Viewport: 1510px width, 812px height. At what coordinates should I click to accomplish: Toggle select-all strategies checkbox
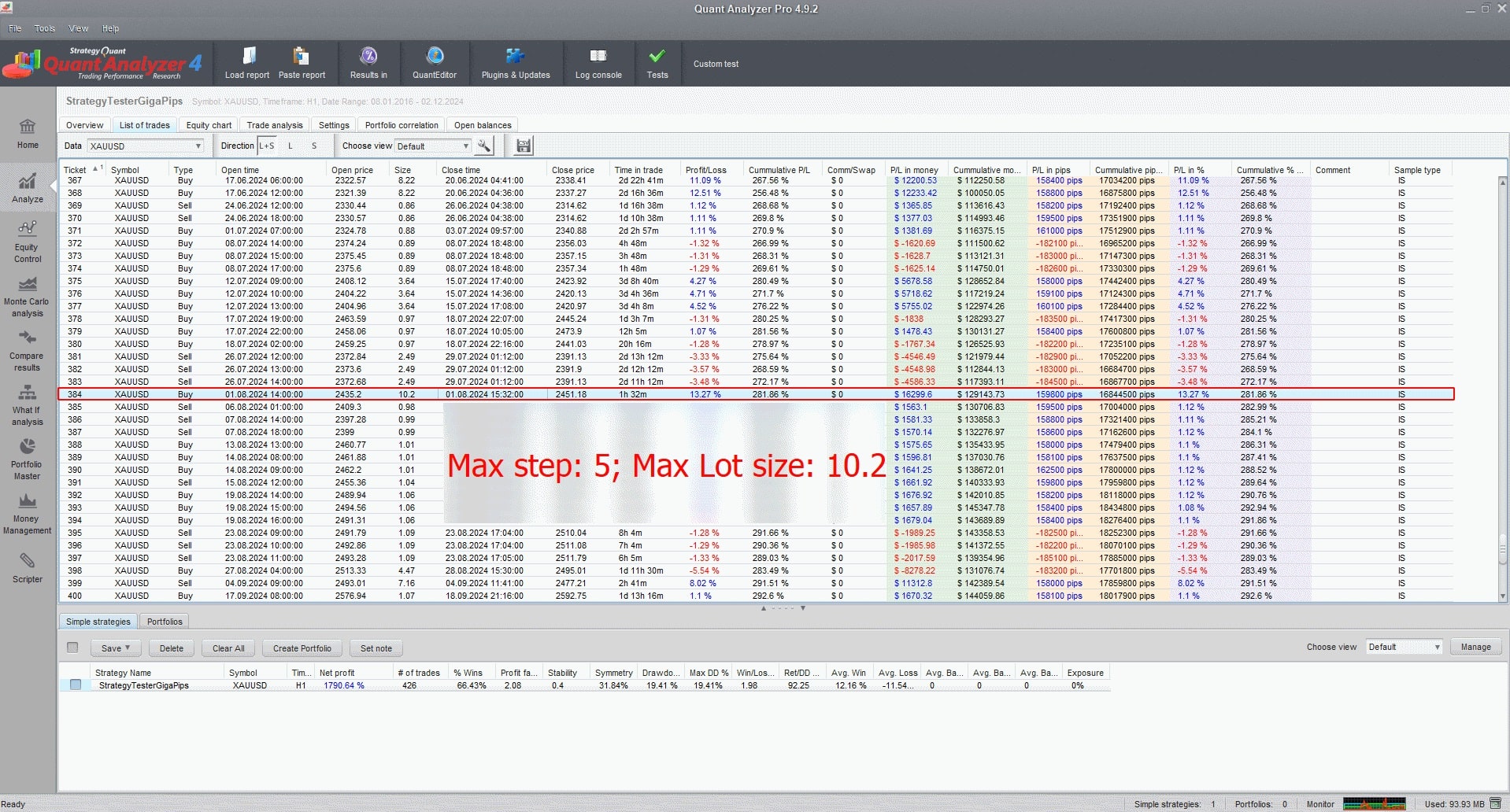tap(72, 648)
